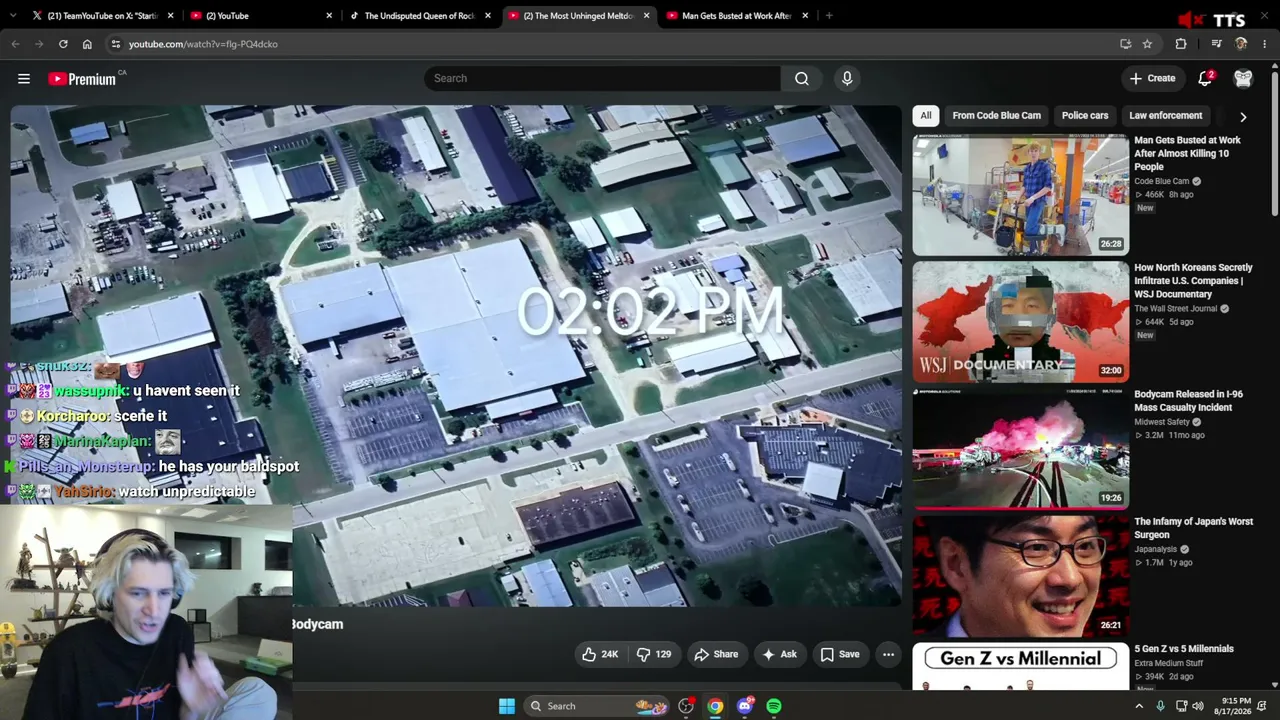Screen dimensions: 1280x720
Task: Show hidden system tray icons
Action: pyautogui.click(x=1138, y=706)
